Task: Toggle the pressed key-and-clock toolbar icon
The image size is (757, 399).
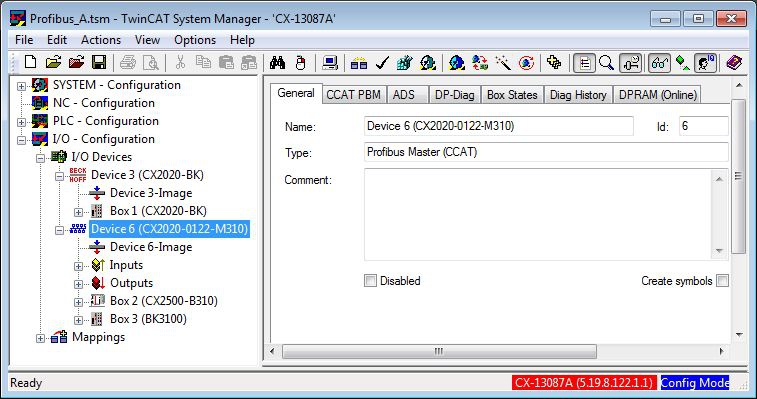Action: pyautogui.click(x=631, y=63)
